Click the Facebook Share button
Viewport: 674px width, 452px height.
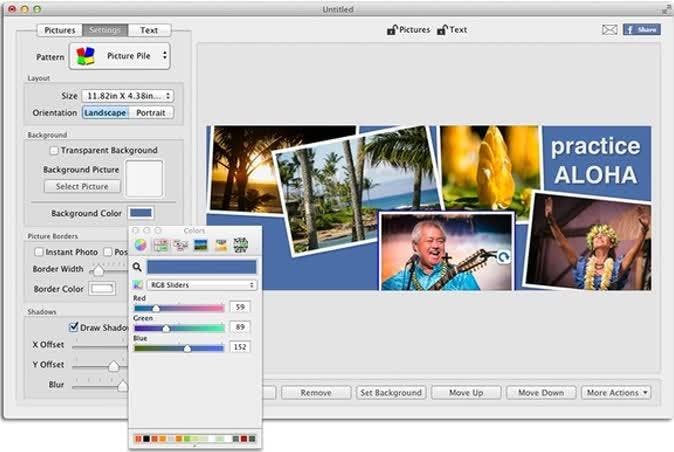[642, 30]
